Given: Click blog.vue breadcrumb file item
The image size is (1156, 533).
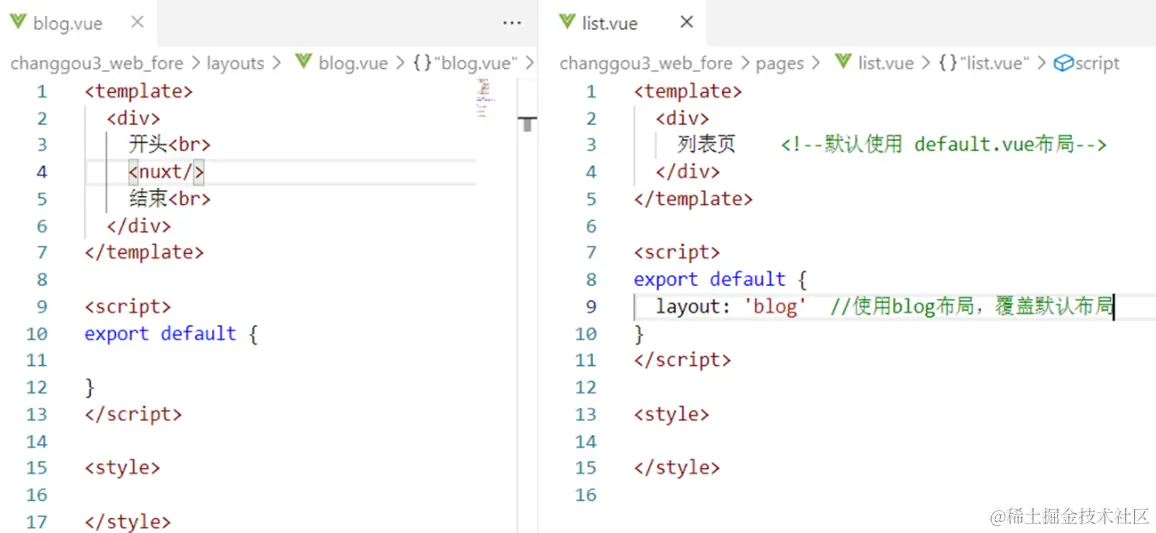Looking at the screenshot, I should [353, 63].
